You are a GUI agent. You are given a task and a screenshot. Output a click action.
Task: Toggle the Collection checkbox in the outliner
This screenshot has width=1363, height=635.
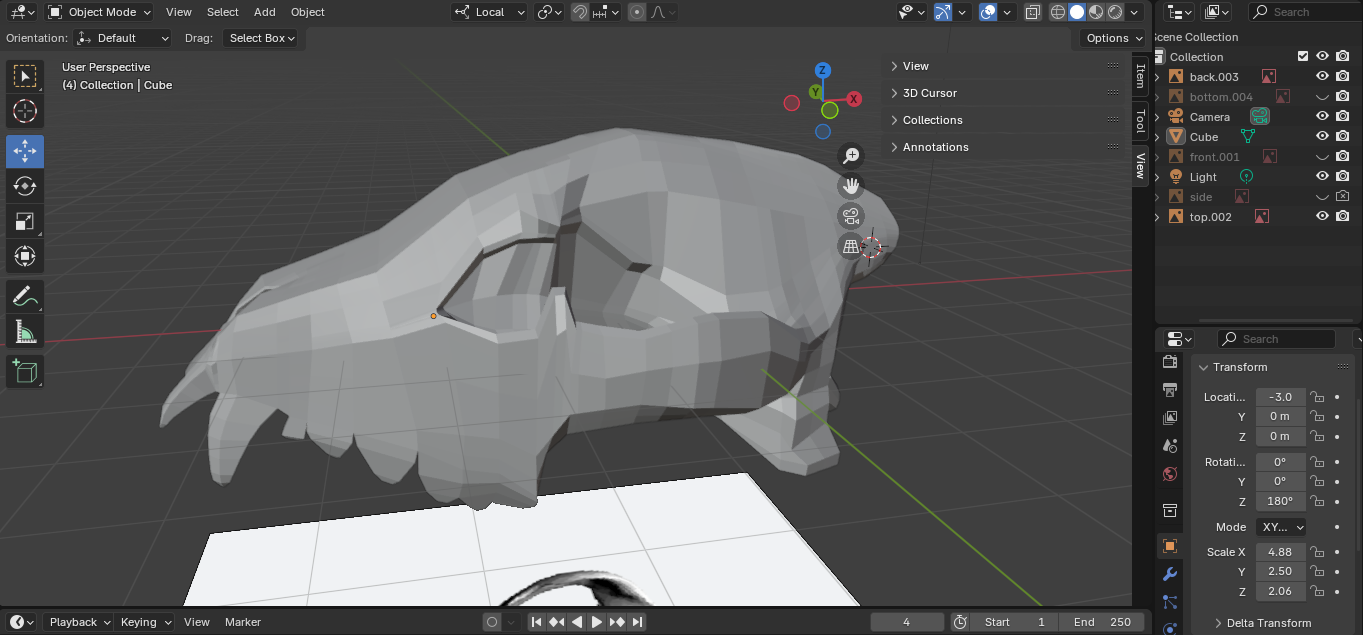click(x=1302, y=56)
